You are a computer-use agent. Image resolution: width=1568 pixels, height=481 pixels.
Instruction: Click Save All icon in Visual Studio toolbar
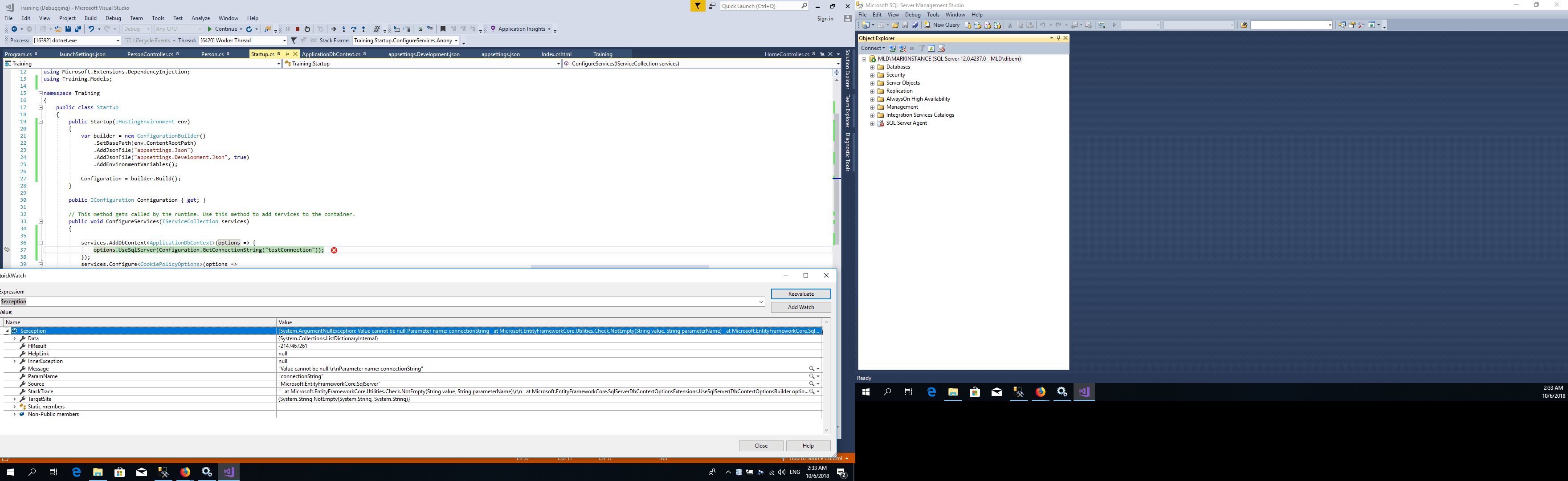78,29
